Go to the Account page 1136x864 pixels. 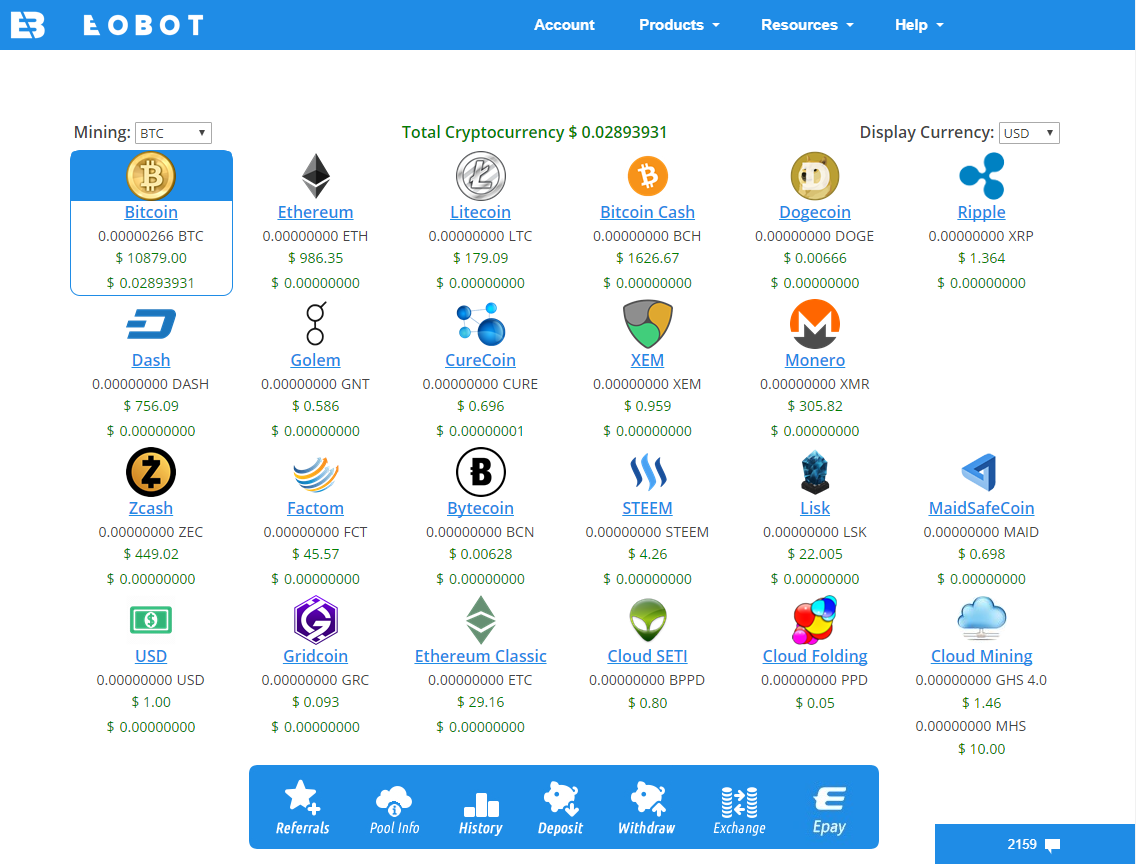point(564,25)
